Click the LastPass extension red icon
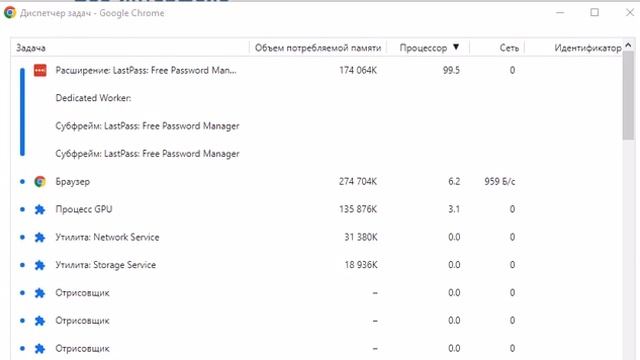Viewport: 640px width, 360px height. [x=40, y=70]
